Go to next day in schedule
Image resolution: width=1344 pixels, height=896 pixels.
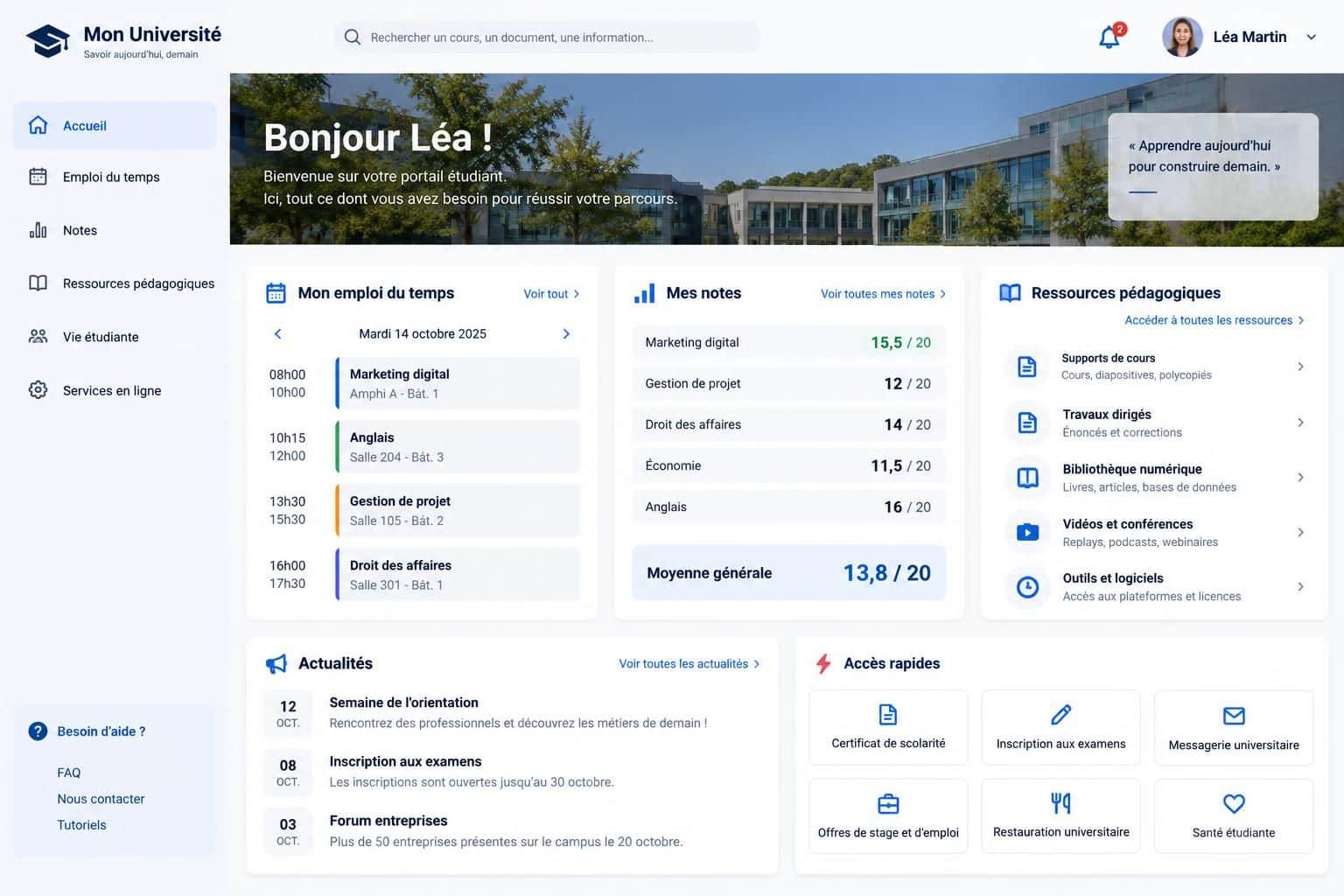pyautogui.click(x=566, y=333)
